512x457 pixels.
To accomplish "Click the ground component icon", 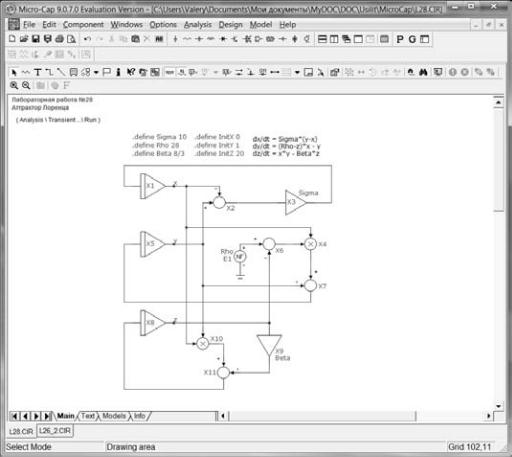I will point(175,39).
